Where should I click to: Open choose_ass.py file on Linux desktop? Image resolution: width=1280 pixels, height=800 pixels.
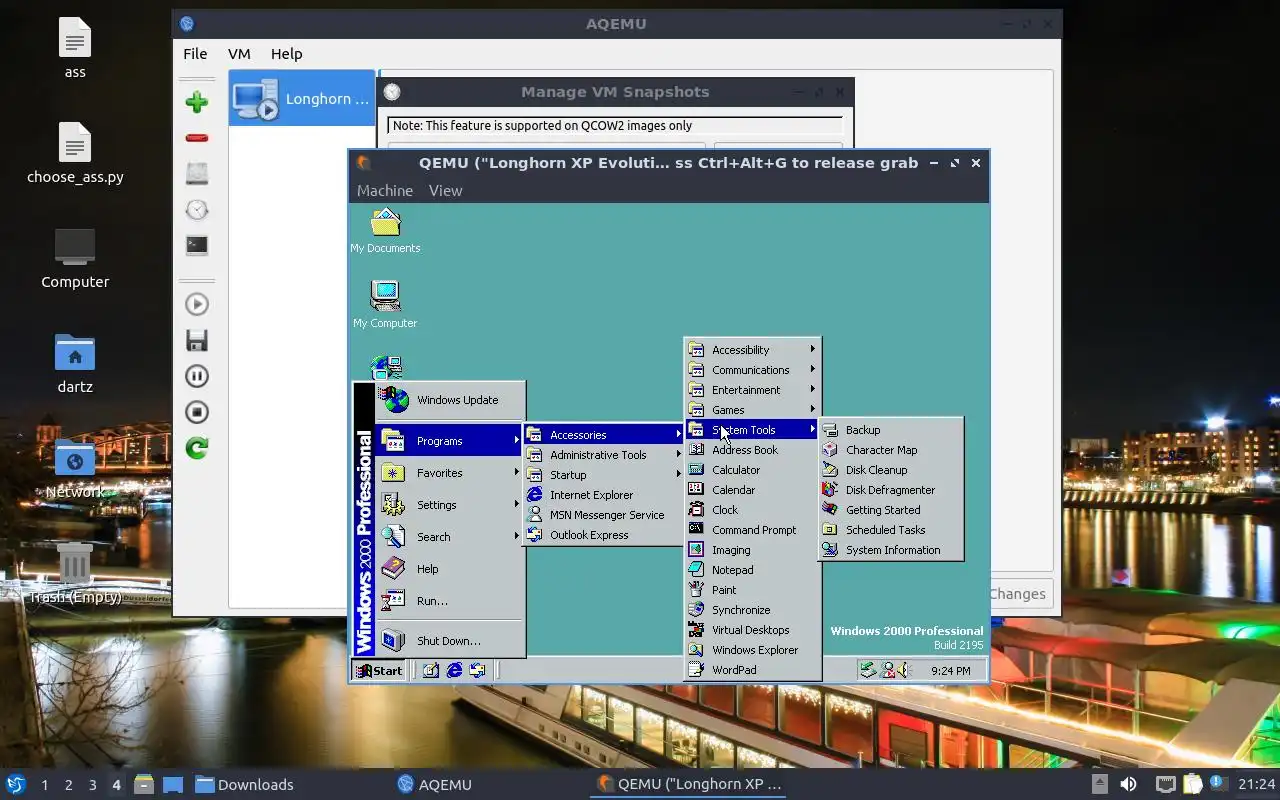pyautogui.click(x=75, y=154)
